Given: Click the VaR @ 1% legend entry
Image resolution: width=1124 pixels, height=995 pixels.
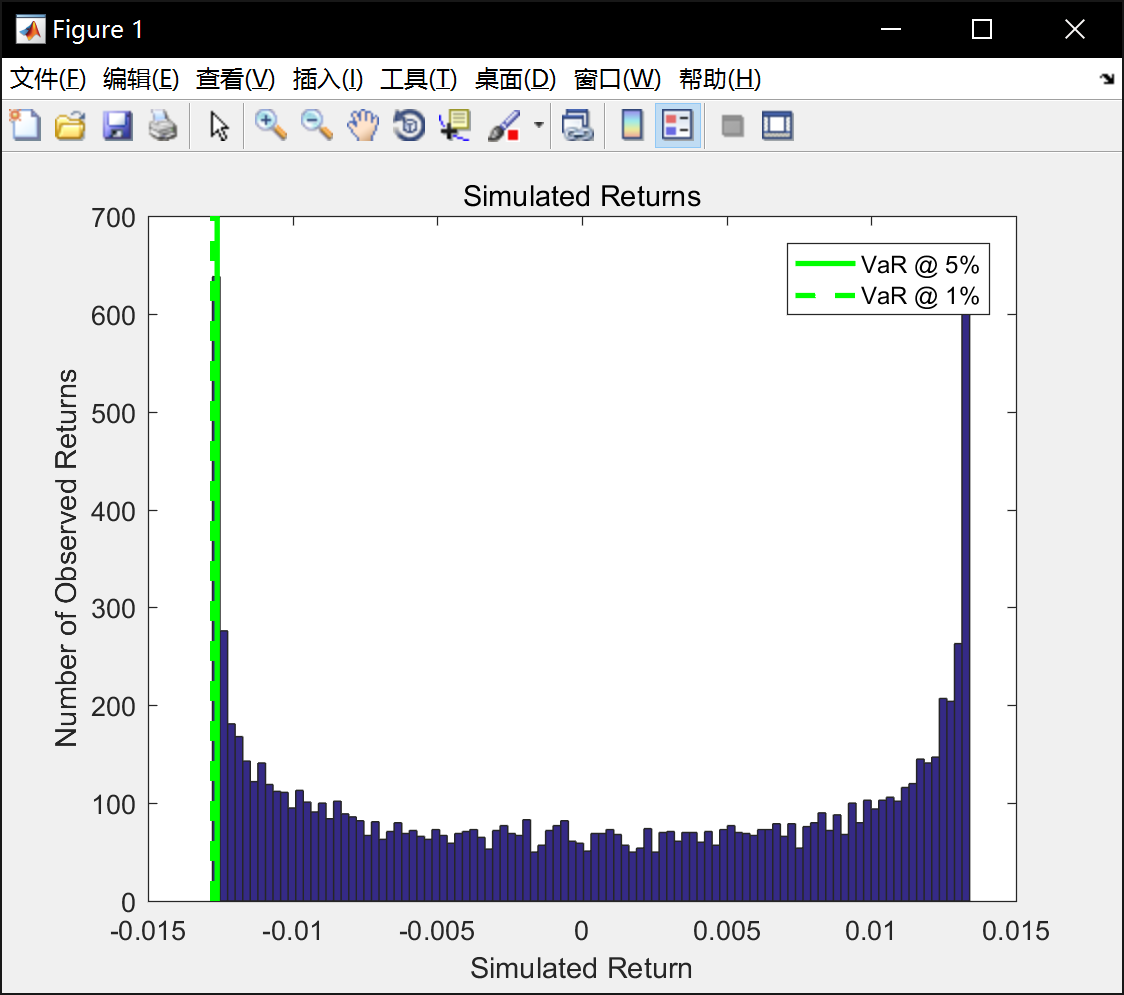Looking at the screenshot, I should click(x=887, y=296).
